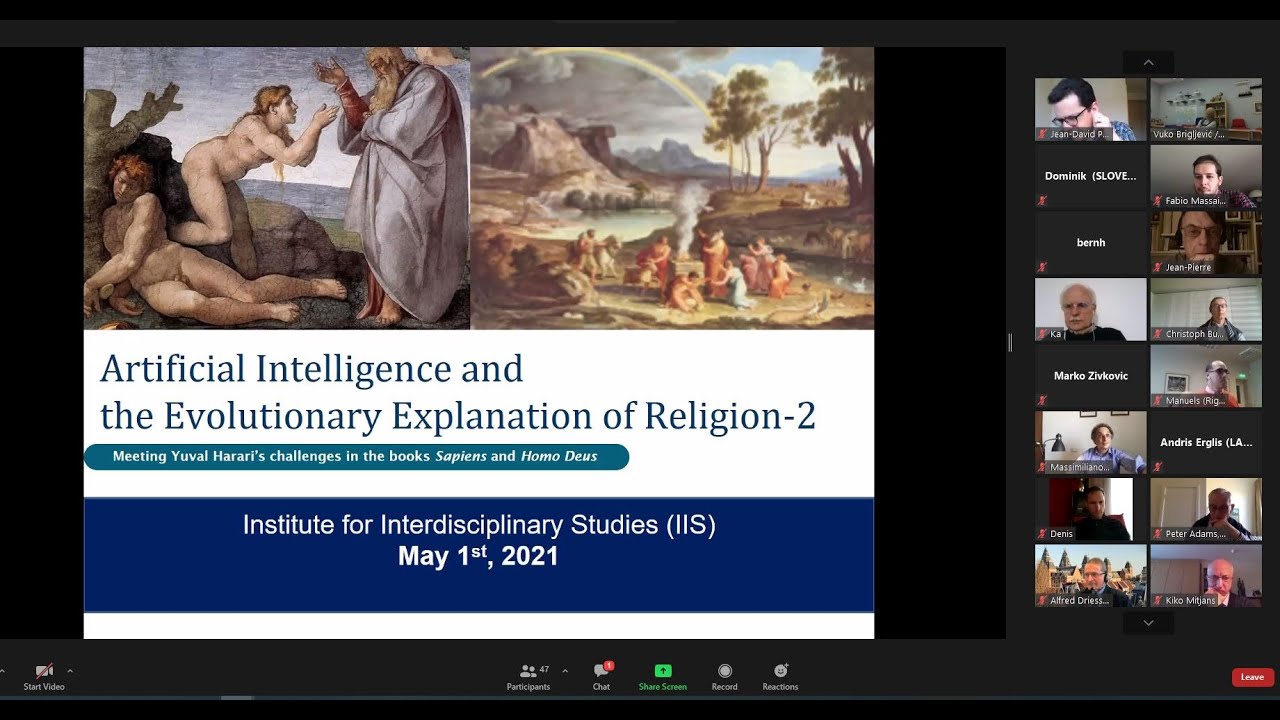This screenshot has height=720, width=1280.
Task: Show previous gallery page with the up arrow
Action: coord(1148,62)
